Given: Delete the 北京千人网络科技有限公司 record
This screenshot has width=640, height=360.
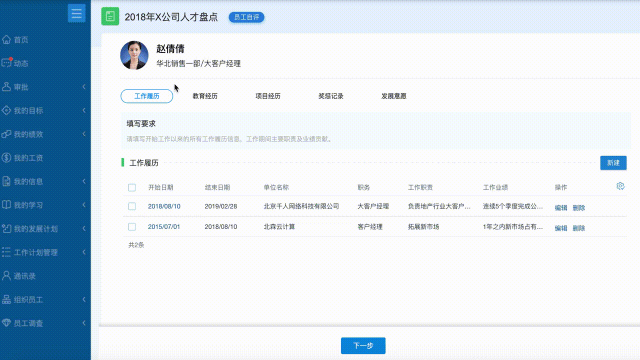Looking at the screenshot, I should (579, 208).
